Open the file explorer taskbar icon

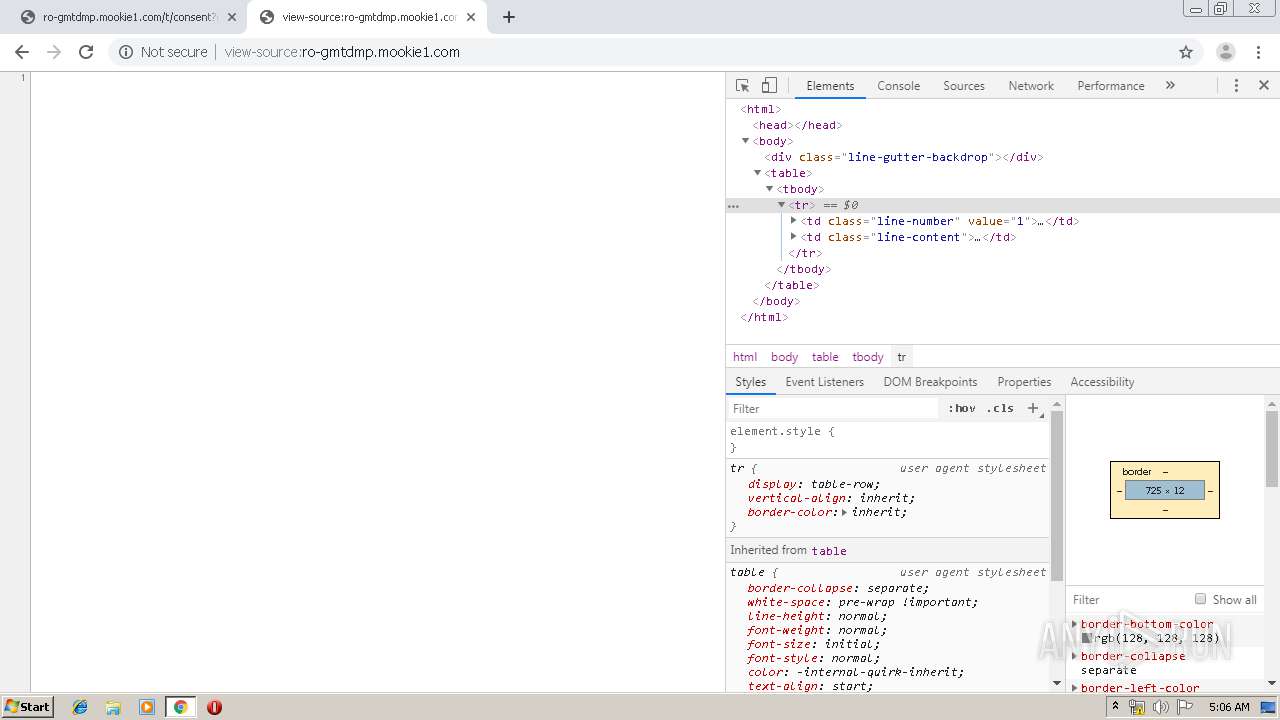pos(113,707)
